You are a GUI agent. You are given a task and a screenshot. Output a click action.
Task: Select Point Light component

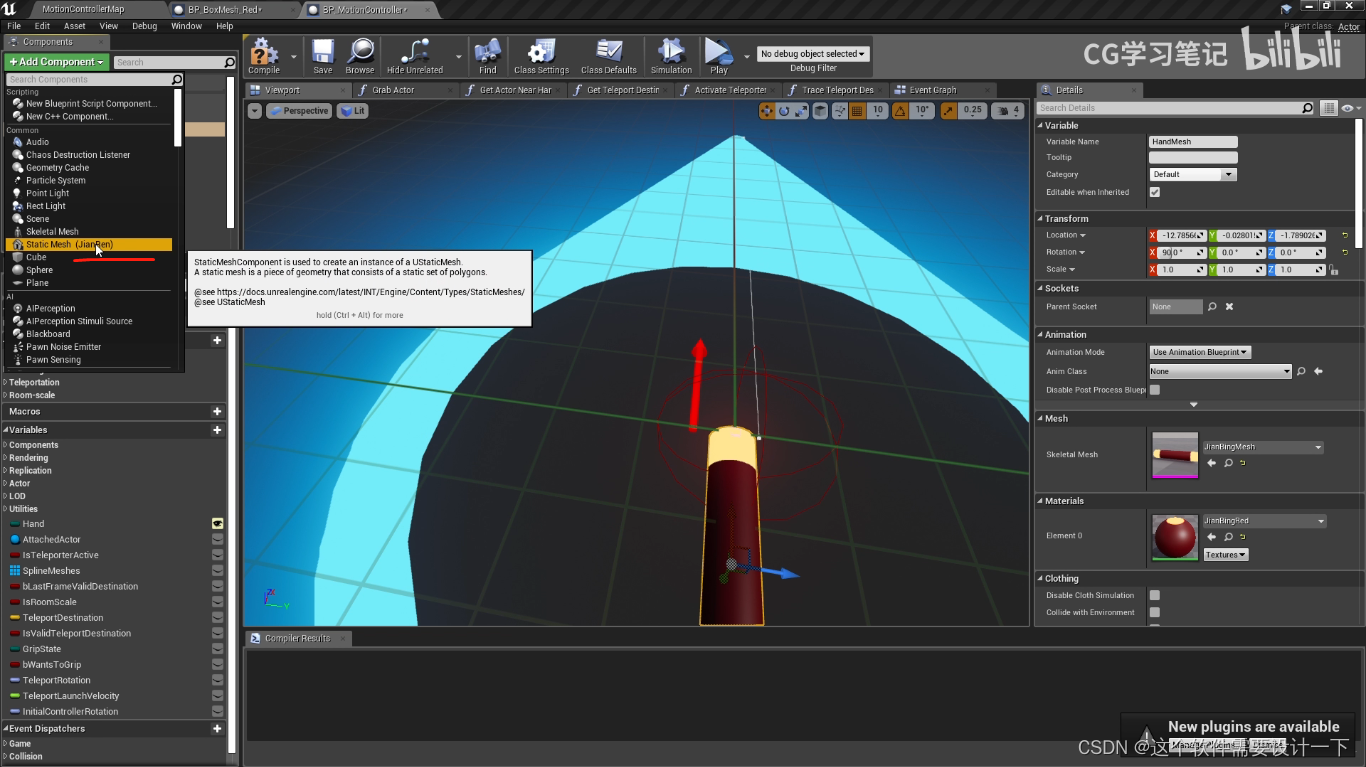click(x=47, y=193)
